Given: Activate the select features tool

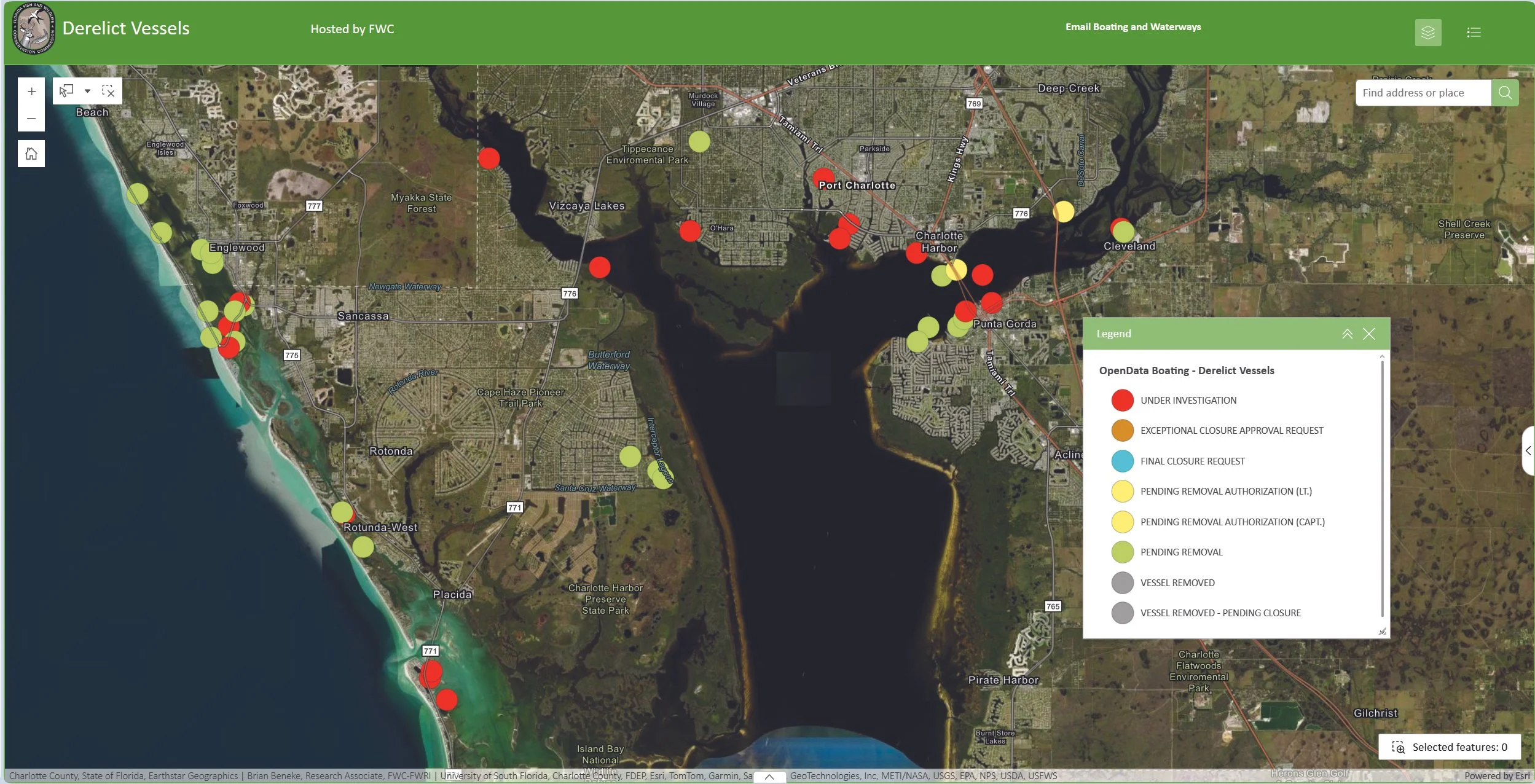Looking at the screenshot, I should click(66, 91).
